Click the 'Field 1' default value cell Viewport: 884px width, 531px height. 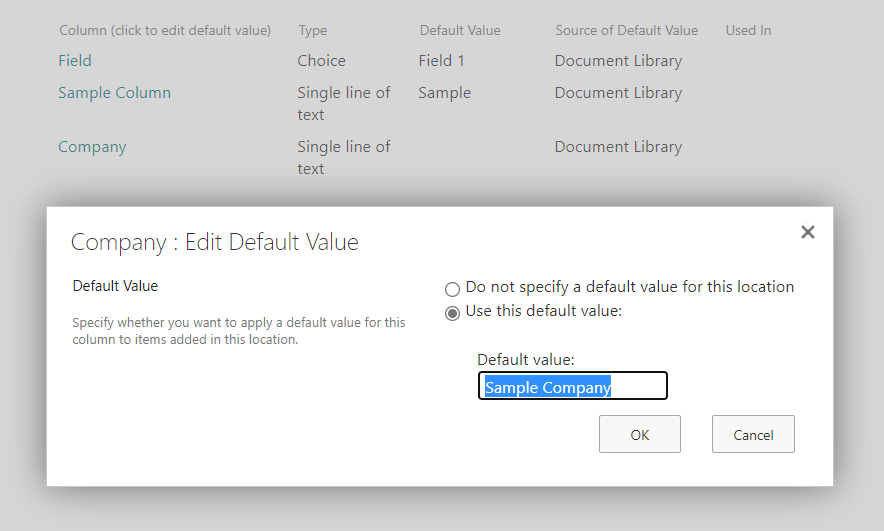coord(441,60)
